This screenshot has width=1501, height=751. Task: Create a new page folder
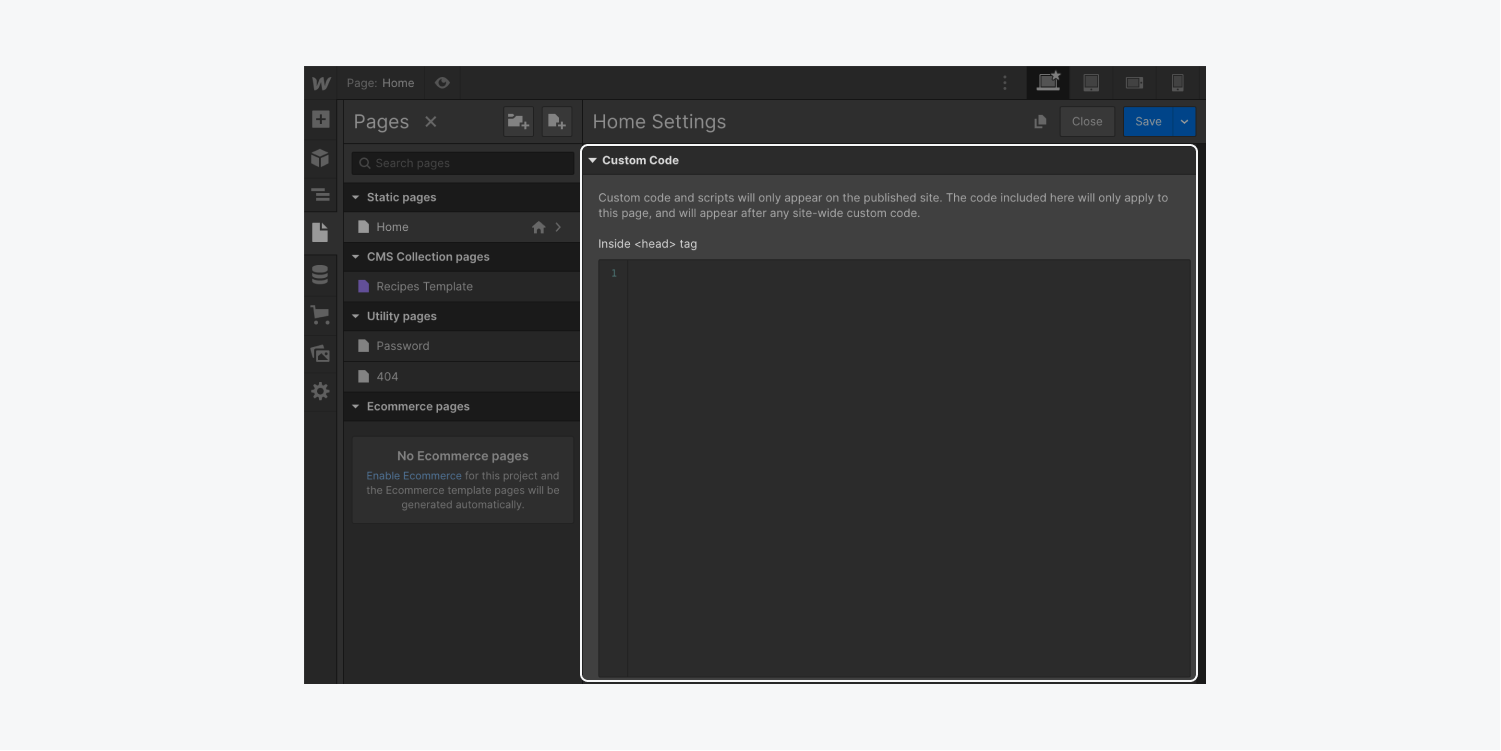[x=518, y=122]
